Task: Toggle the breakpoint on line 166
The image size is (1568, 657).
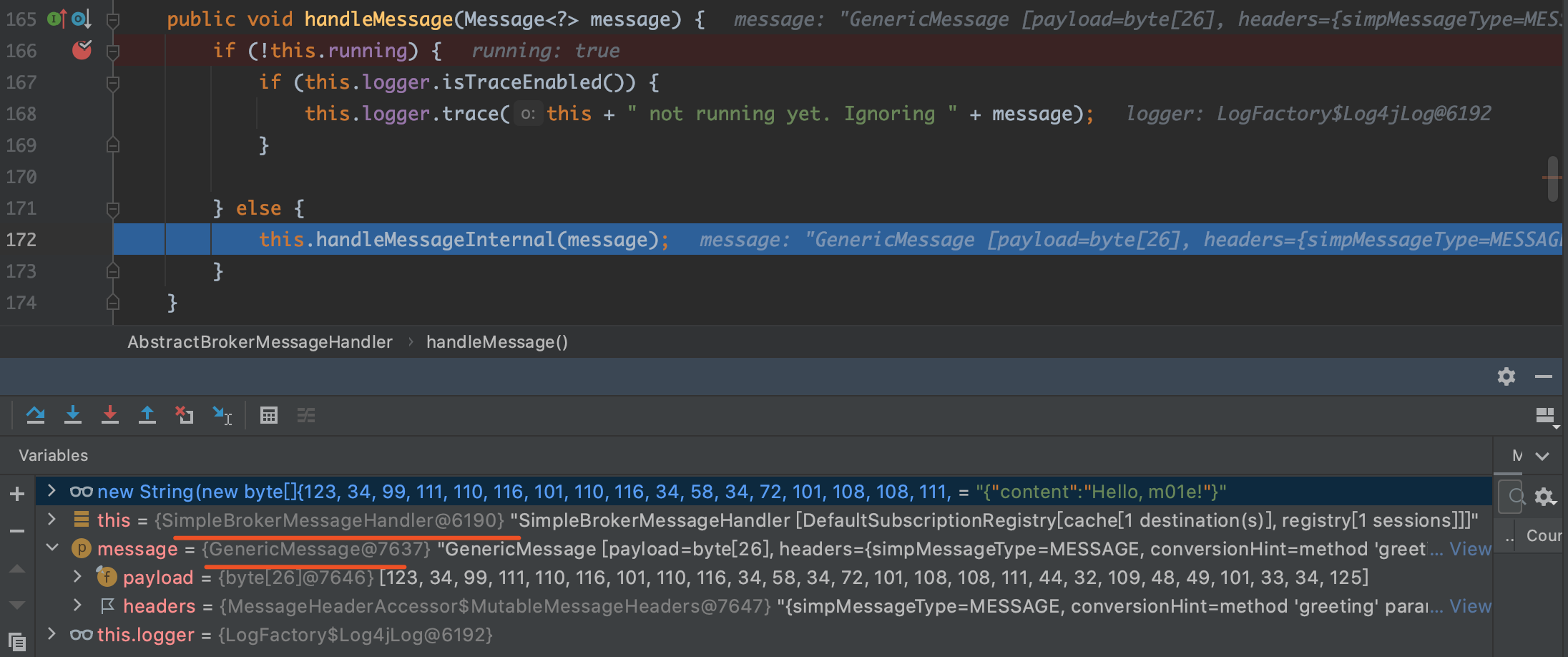Action: [82, 50]
